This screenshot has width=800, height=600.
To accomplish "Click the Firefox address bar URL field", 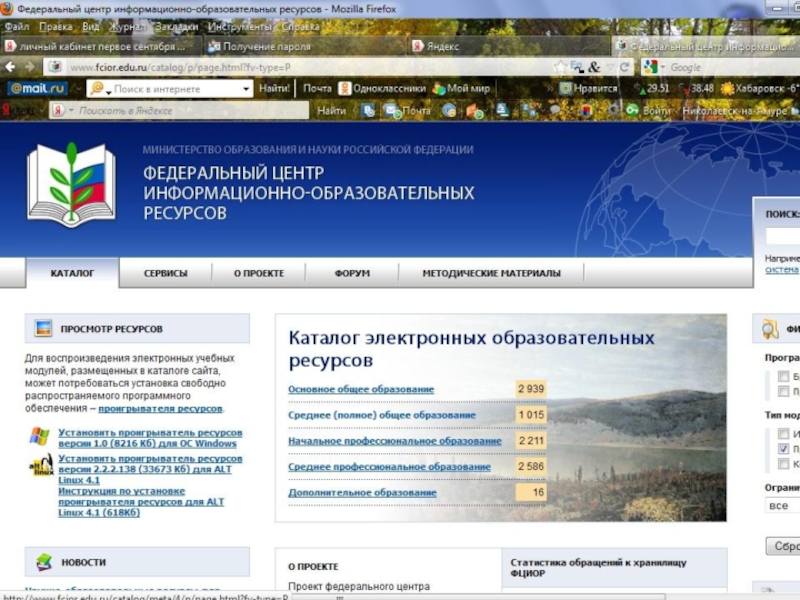I will tap(300, 67).
